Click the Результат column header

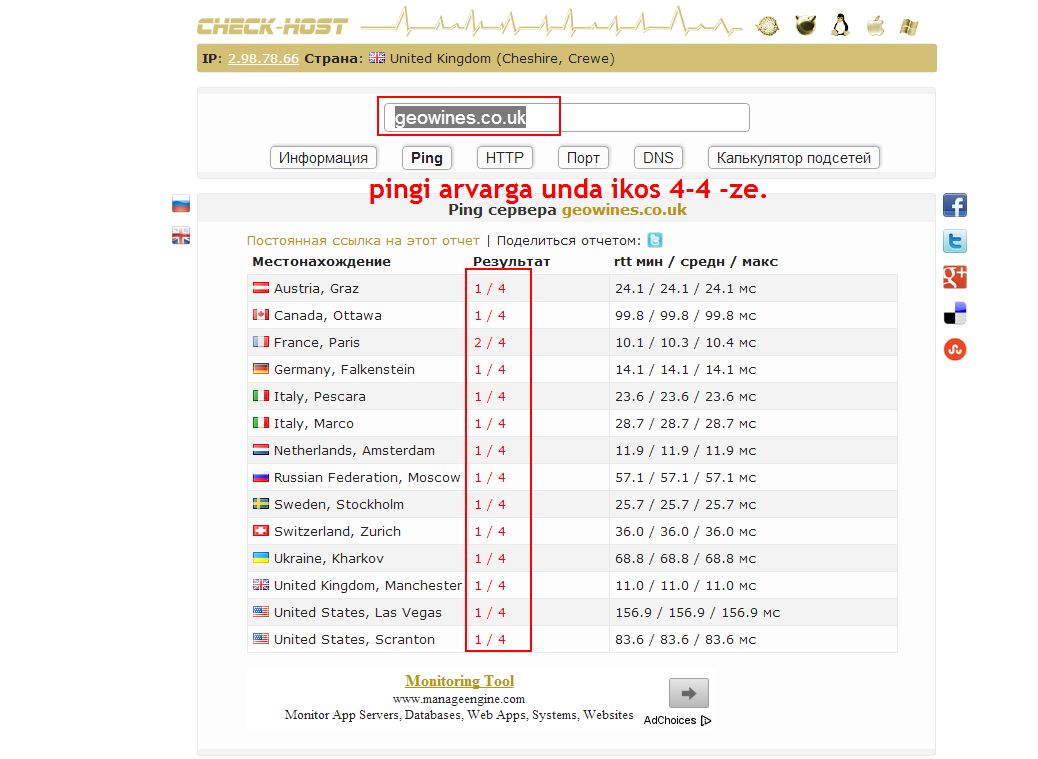point(512,261)
